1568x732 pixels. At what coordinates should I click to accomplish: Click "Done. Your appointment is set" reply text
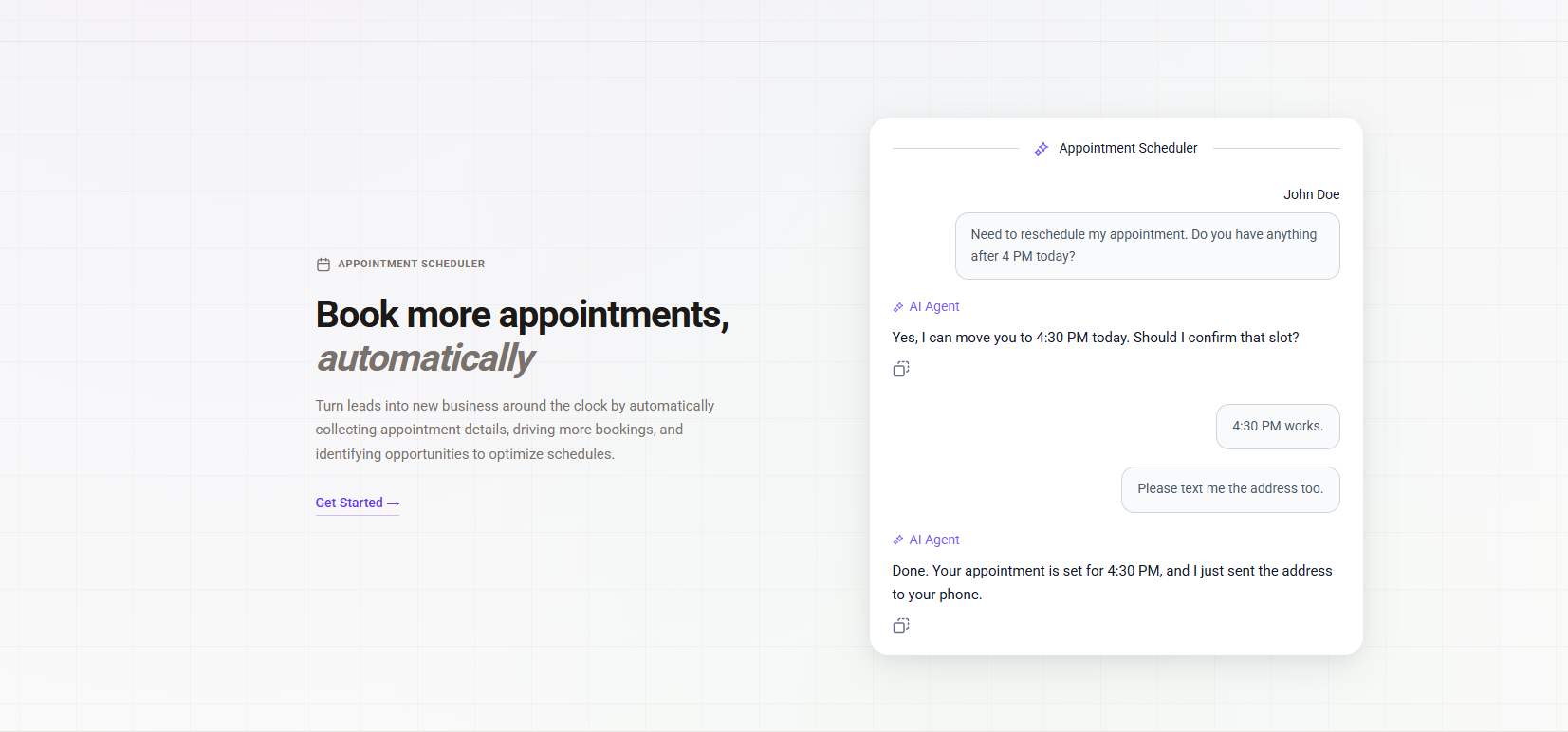pos(1113,582)
